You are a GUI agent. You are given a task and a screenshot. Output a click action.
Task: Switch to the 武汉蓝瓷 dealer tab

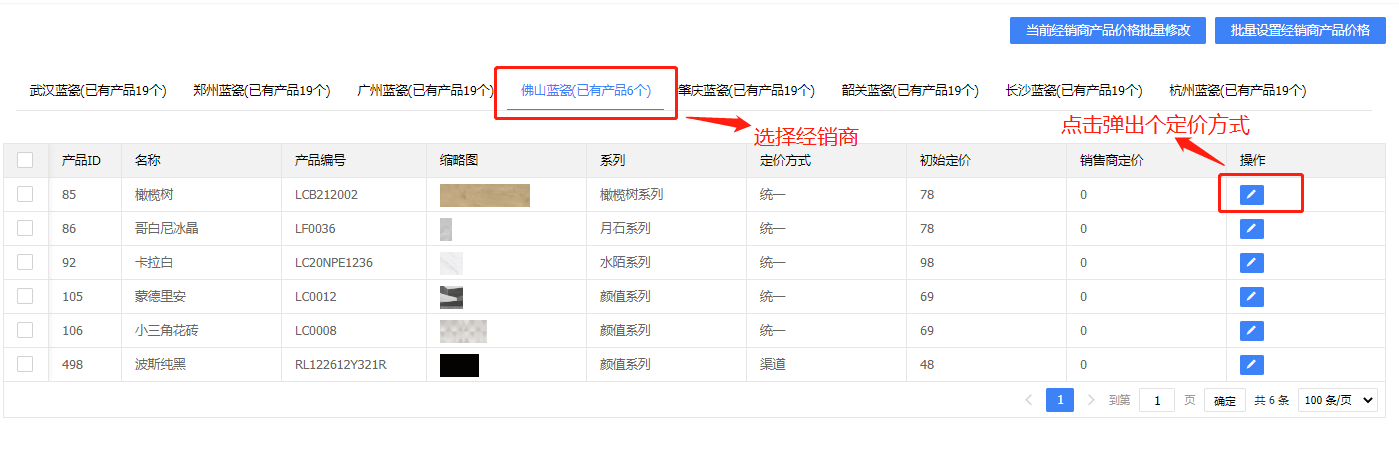click(98, 91)
